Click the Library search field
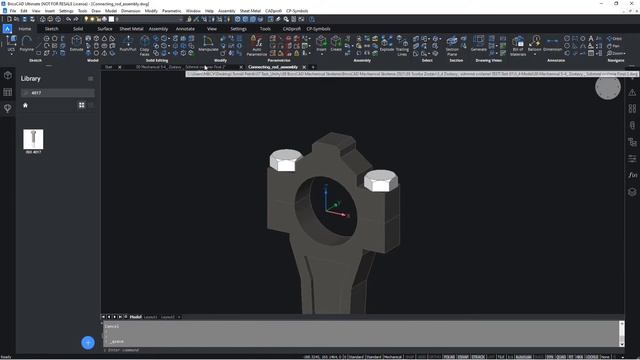Viewport: 640px width, 360px height. click(x=58, y=93)
